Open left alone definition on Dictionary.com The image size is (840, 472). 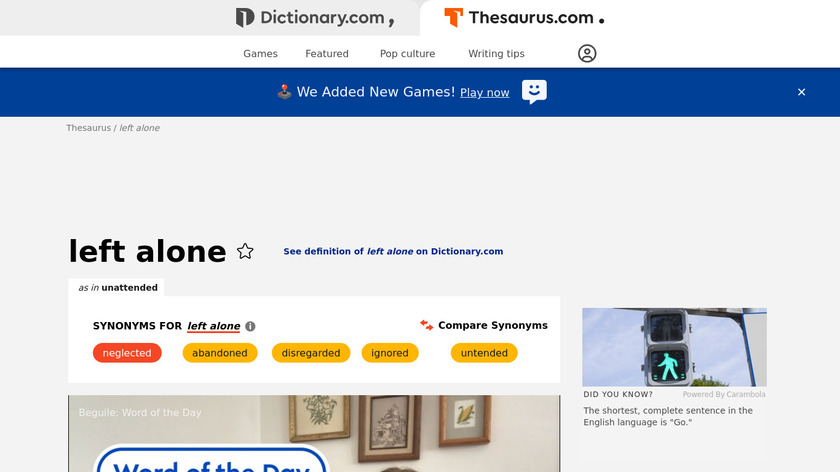click(x=393, y=251)
